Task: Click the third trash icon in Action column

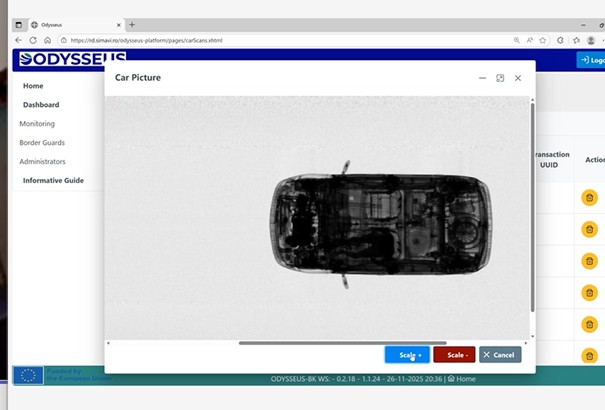Action: pos(590,261)
